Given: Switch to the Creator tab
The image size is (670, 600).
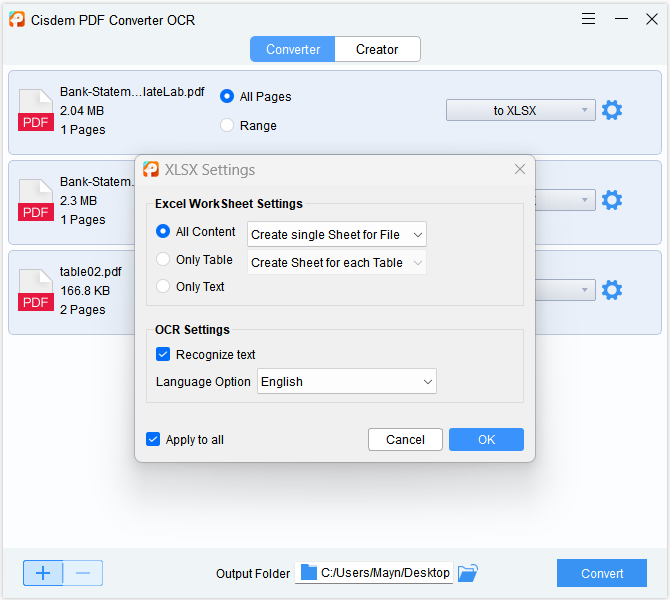Looking at the screenshot, I should 377,49.
